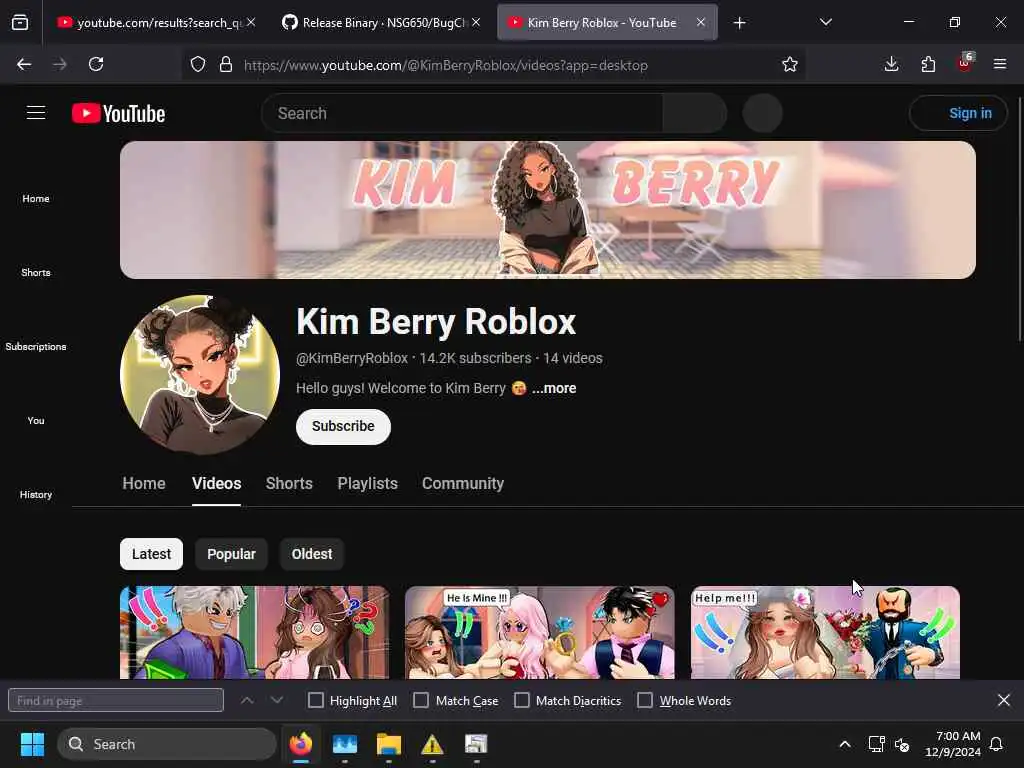Open Firefox View tab list icon
Image resolution: width=1024 pixels, height=768 pixels.
point(20,22)
